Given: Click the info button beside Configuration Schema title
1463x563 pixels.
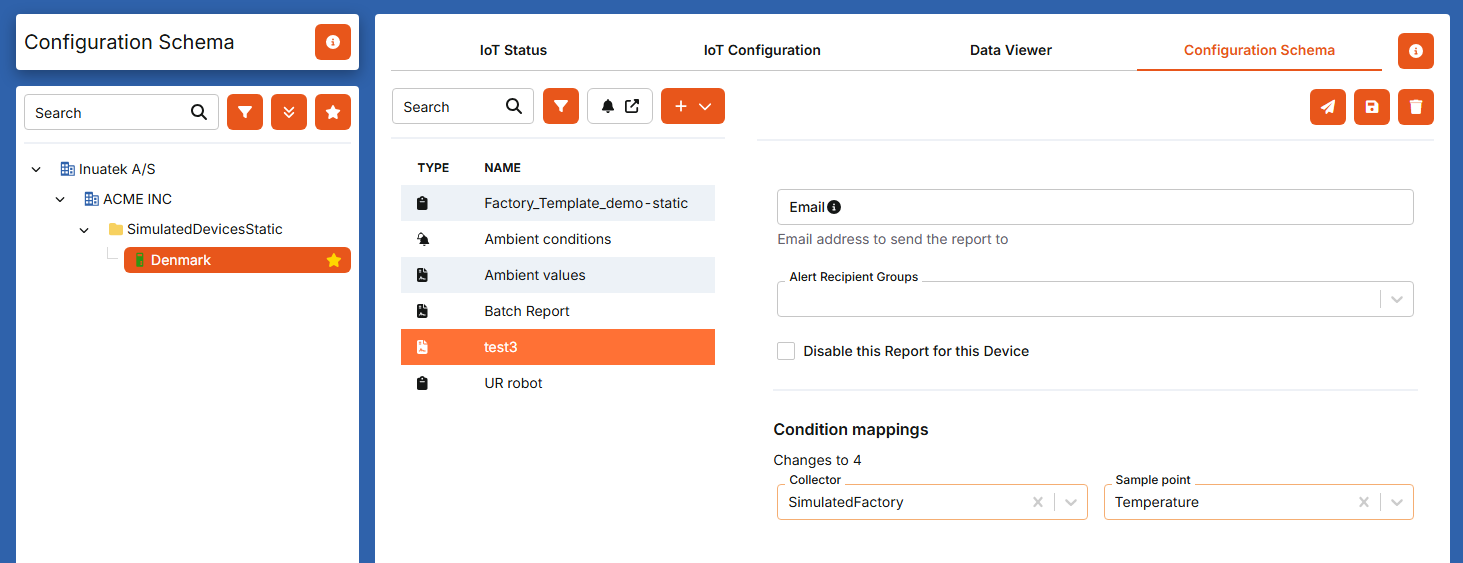Looking at the screenshot, I should coord(333,42).
